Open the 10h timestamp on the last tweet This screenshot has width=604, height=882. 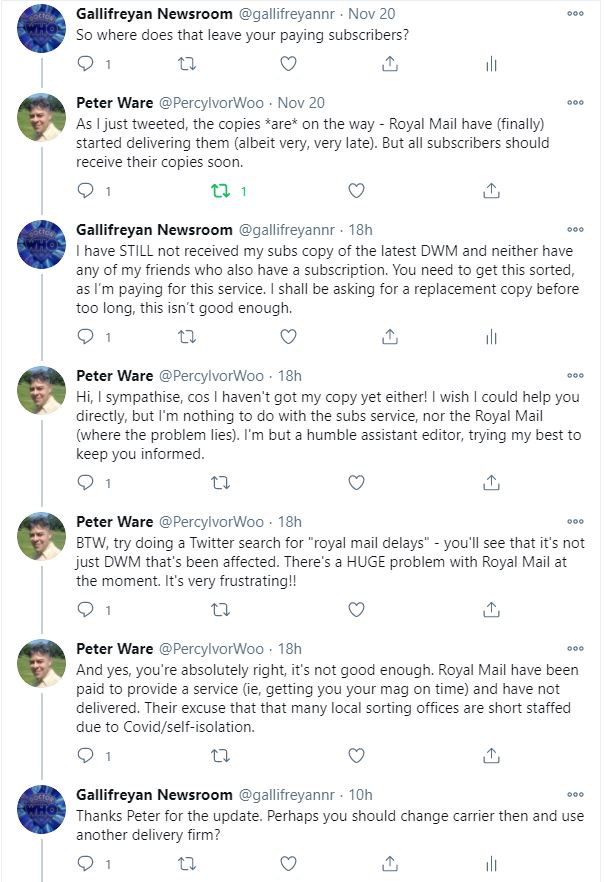point(359,795)
